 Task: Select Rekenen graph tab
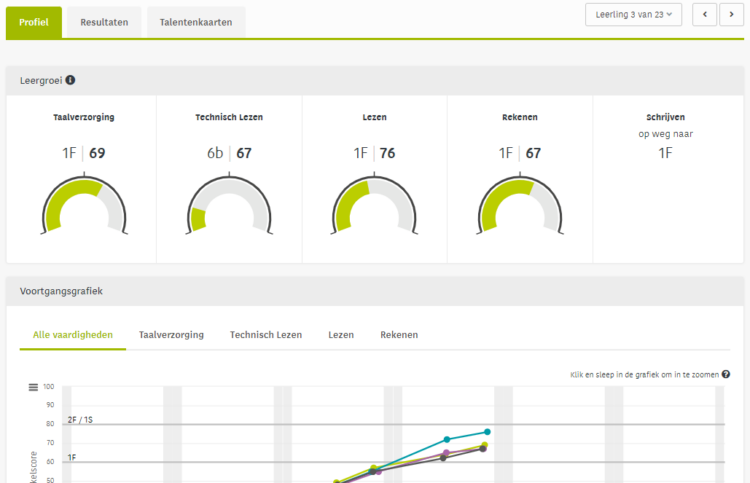click(x=399, y=335)
